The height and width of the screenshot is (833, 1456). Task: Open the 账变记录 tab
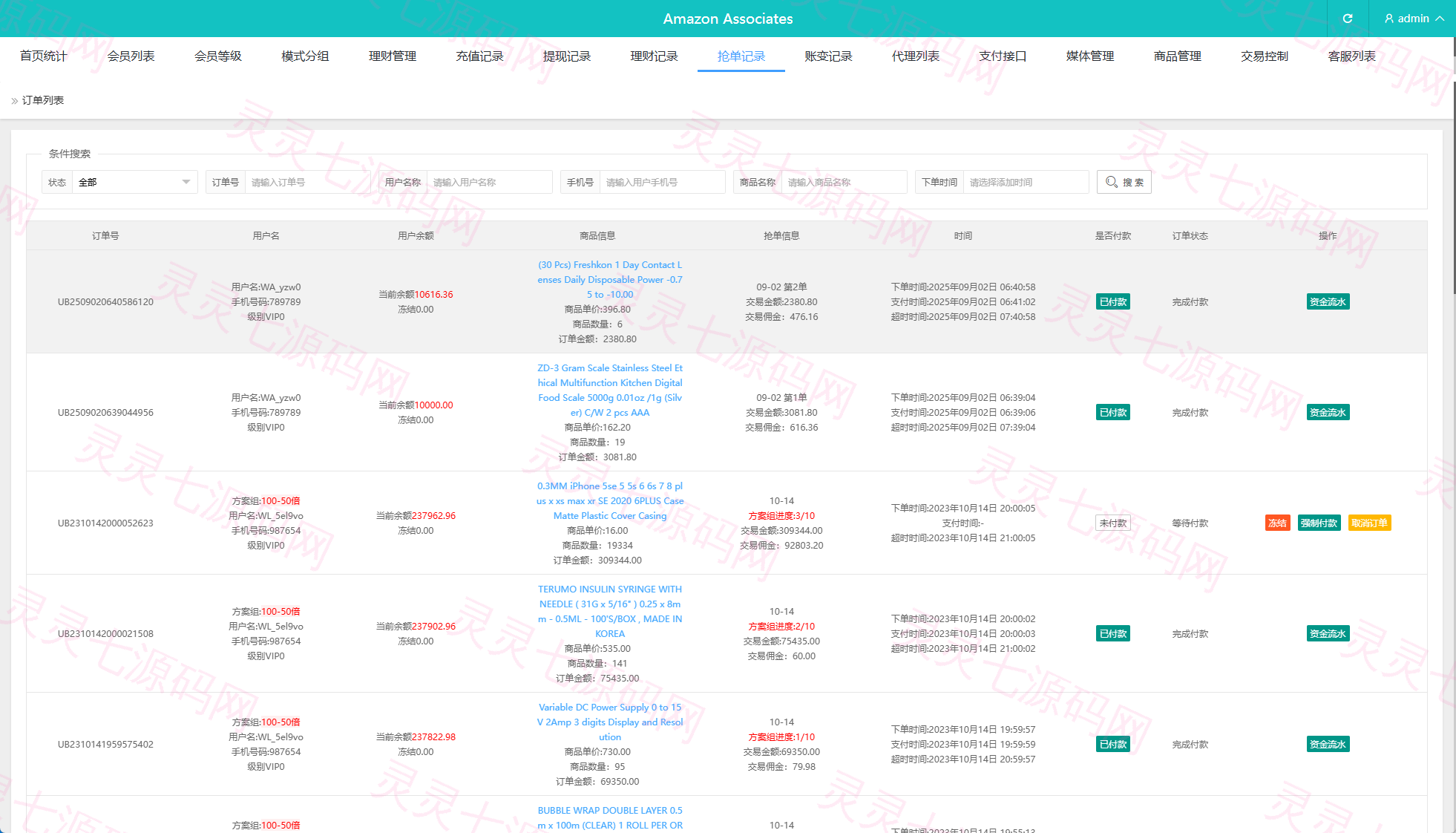tap(829, 56)
